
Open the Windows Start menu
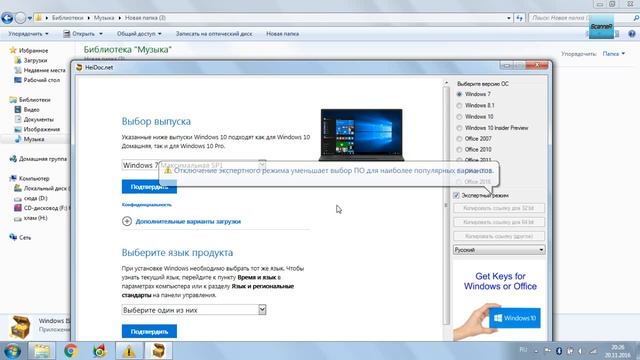coord(12,351)
